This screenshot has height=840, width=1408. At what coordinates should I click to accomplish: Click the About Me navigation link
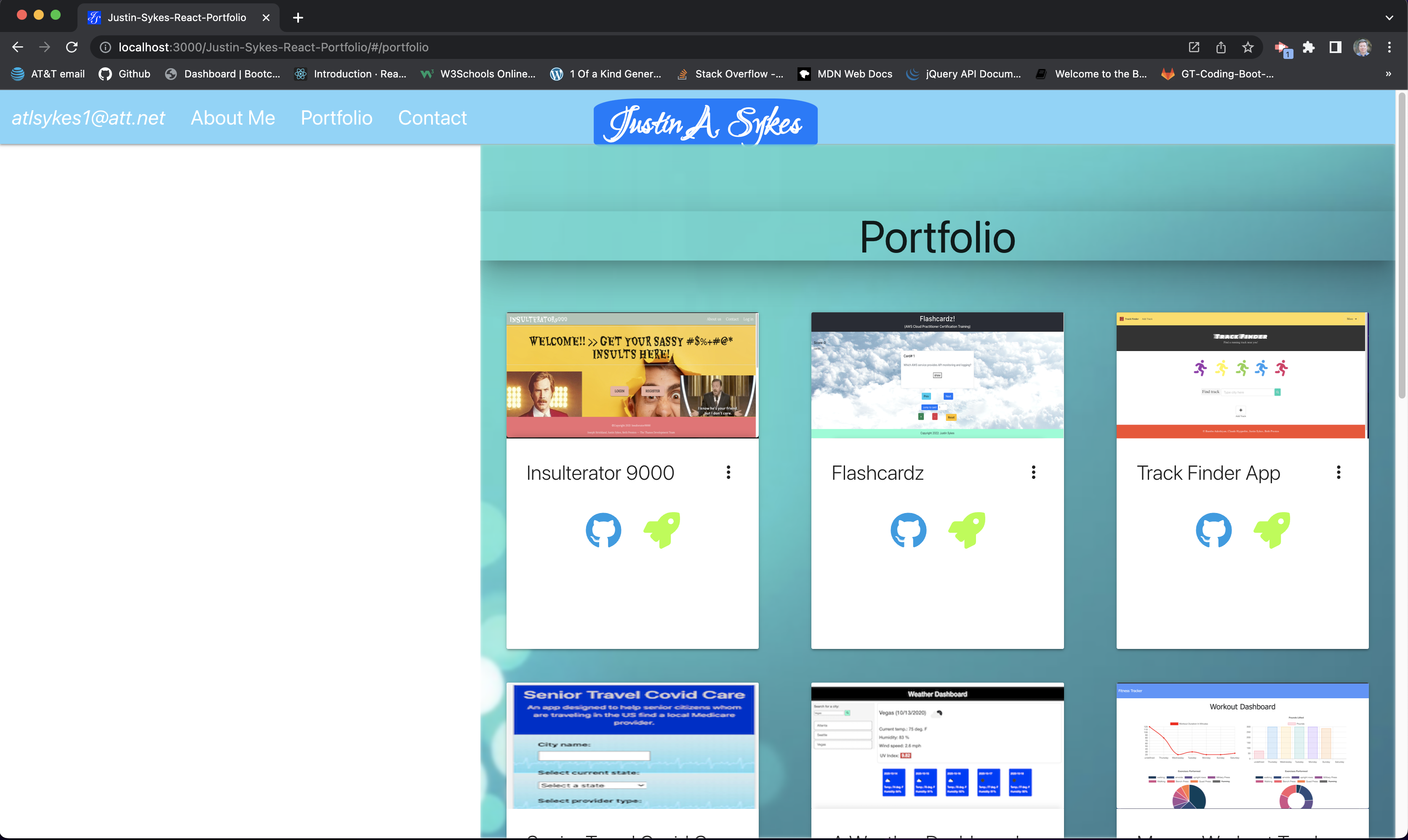233,118
